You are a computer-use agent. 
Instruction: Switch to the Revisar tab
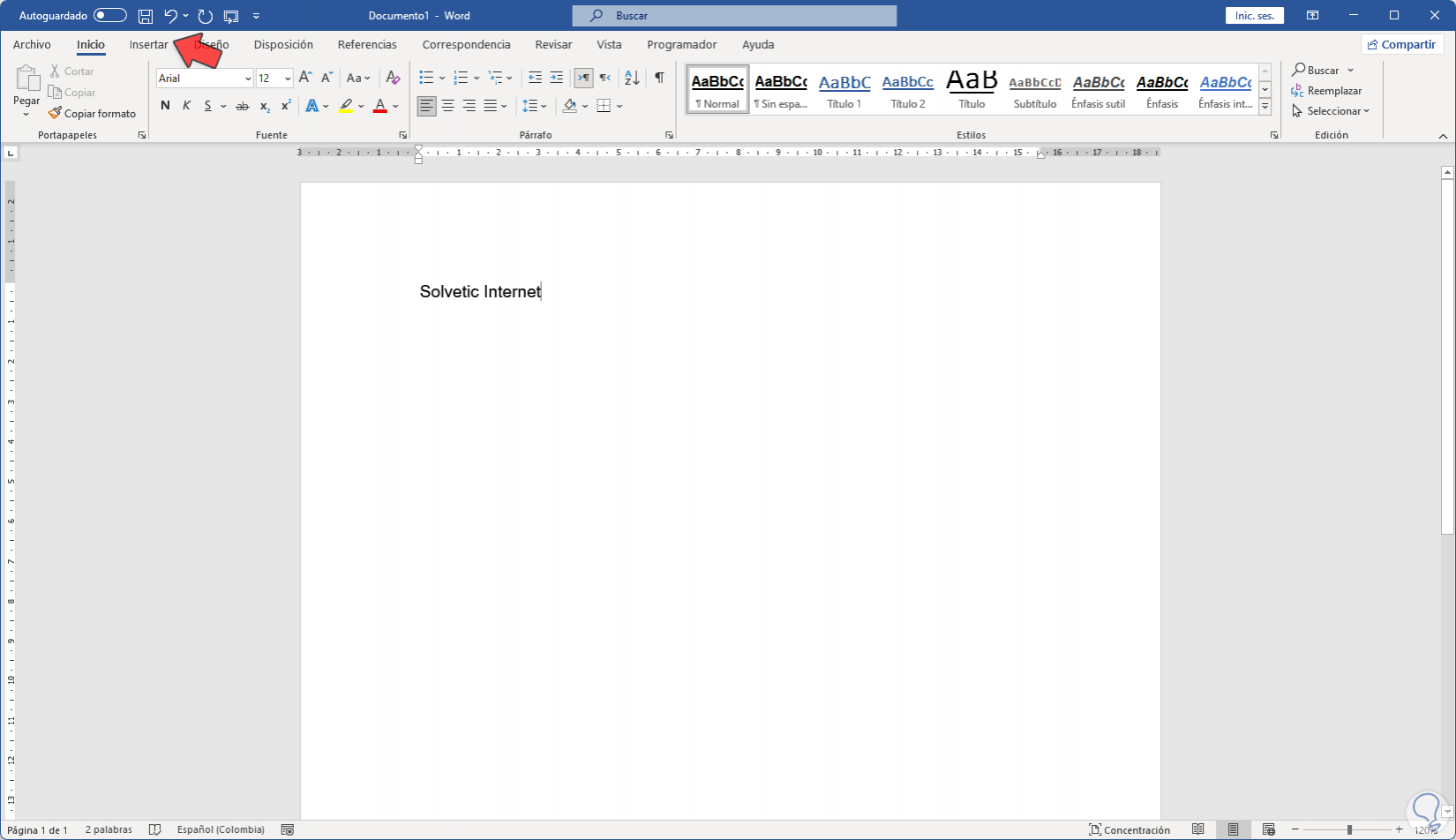point(553,44)
